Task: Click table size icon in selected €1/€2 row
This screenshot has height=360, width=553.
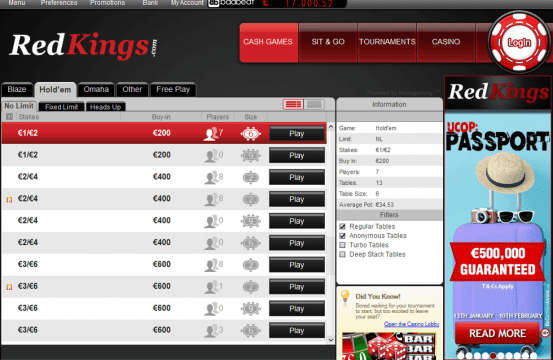Action: click(251, 134)
